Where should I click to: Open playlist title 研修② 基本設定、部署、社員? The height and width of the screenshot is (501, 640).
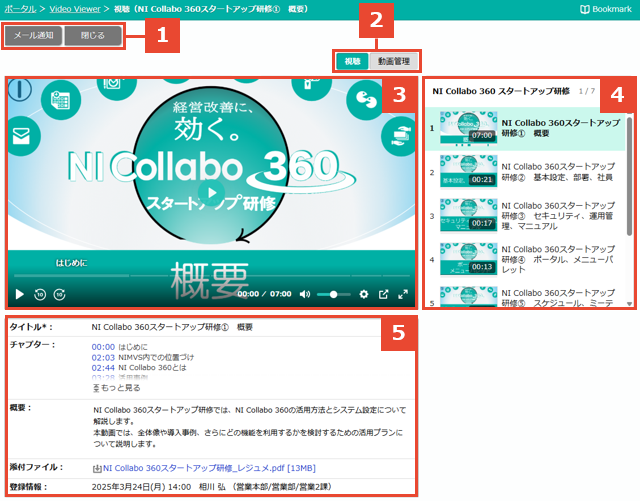pyautogui.click(x=558, y=172)
